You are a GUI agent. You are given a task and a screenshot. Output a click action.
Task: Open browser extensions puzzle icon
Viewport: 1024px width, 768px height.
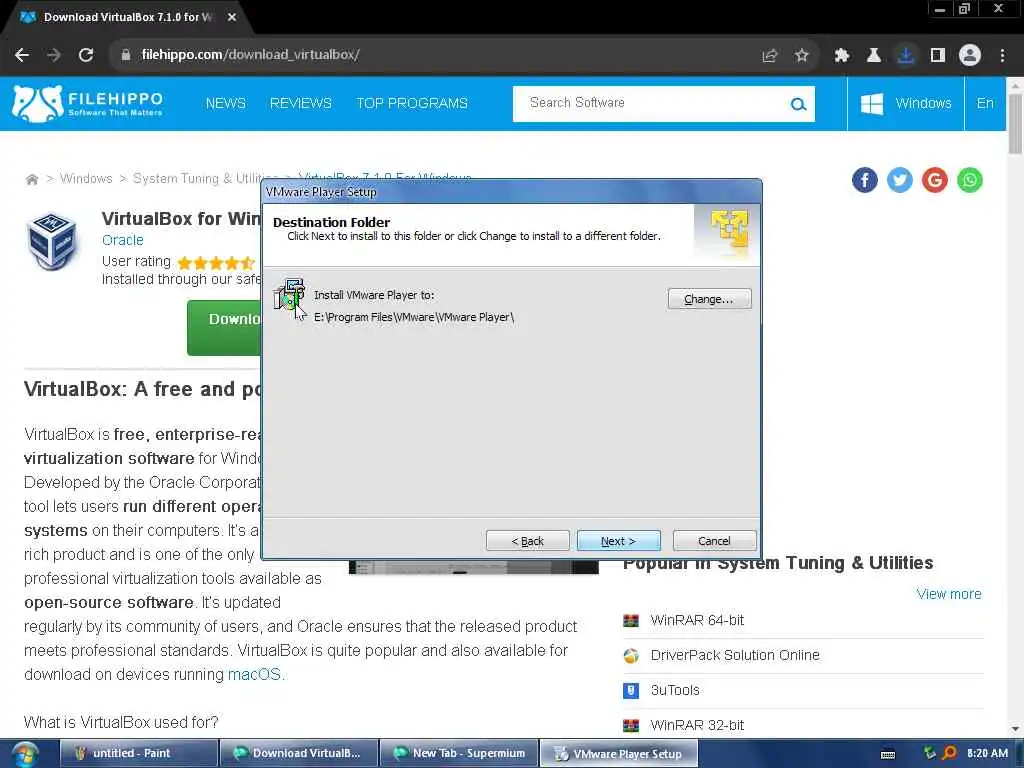pyautogui.click(x=842, y=56)
